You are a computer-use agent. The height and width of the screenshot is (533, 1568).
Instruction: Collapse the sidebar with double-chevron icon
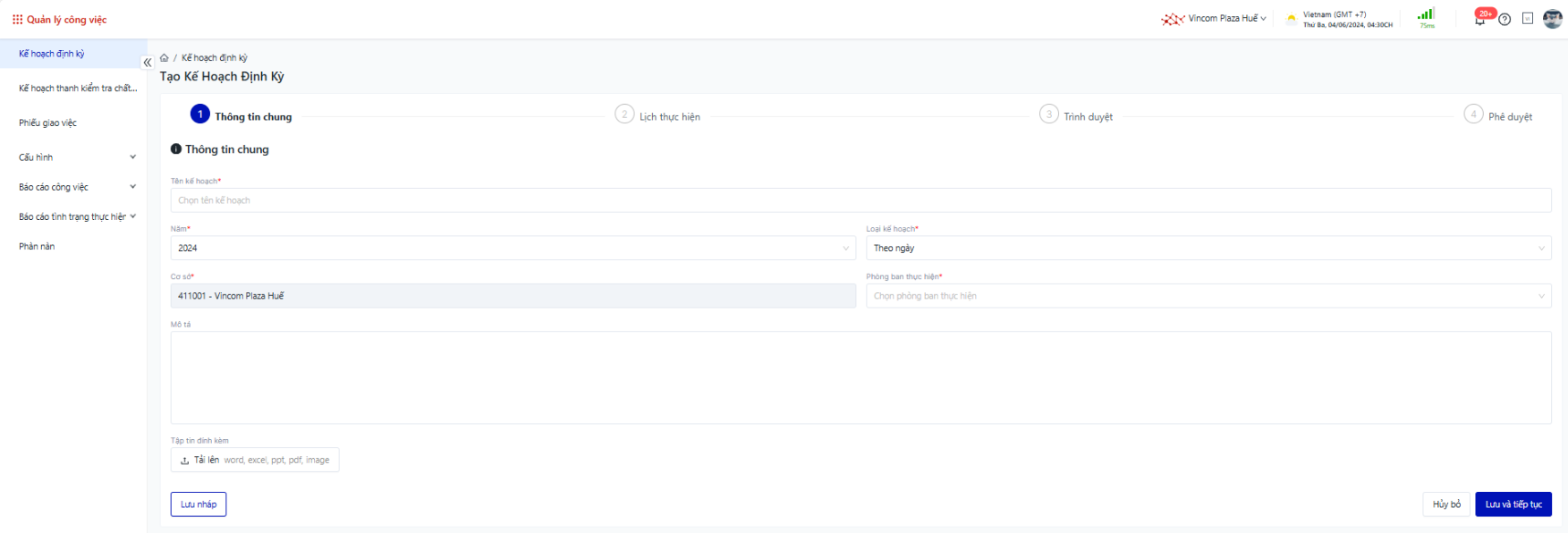[148, 63]
